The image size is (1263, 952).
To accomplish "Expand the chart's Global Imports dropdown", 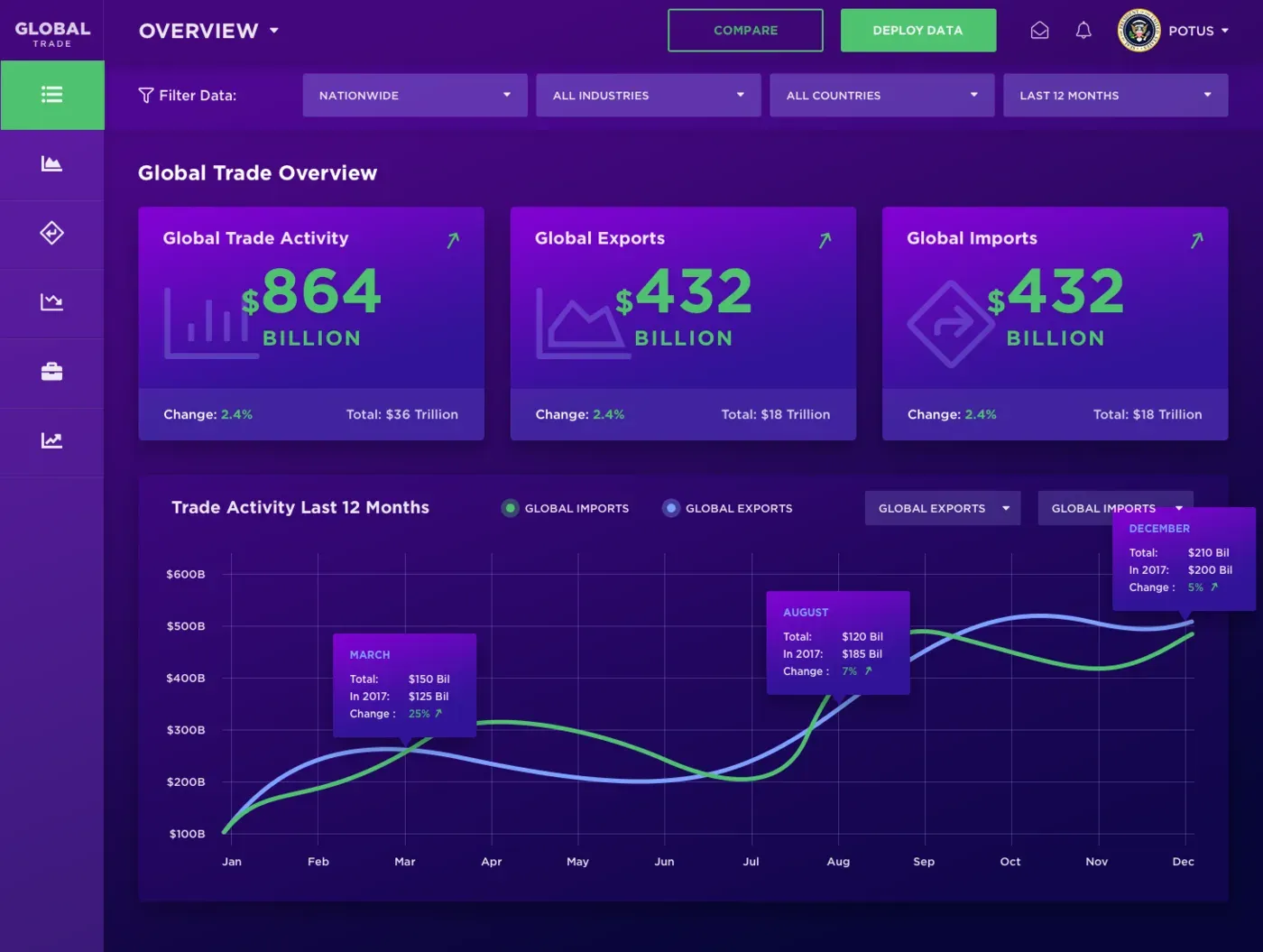I will pos(1116,508).
